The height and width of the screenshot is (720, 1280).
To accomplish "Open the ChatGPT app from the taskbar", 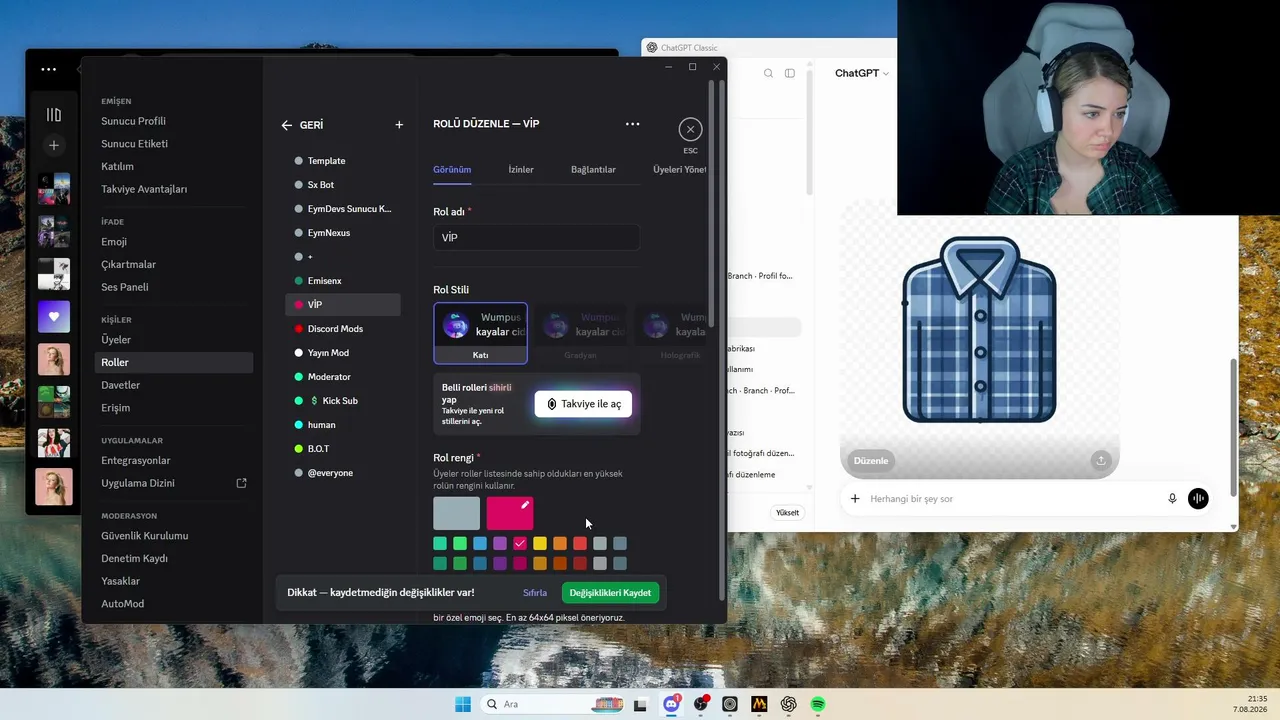I will (789, 704).
